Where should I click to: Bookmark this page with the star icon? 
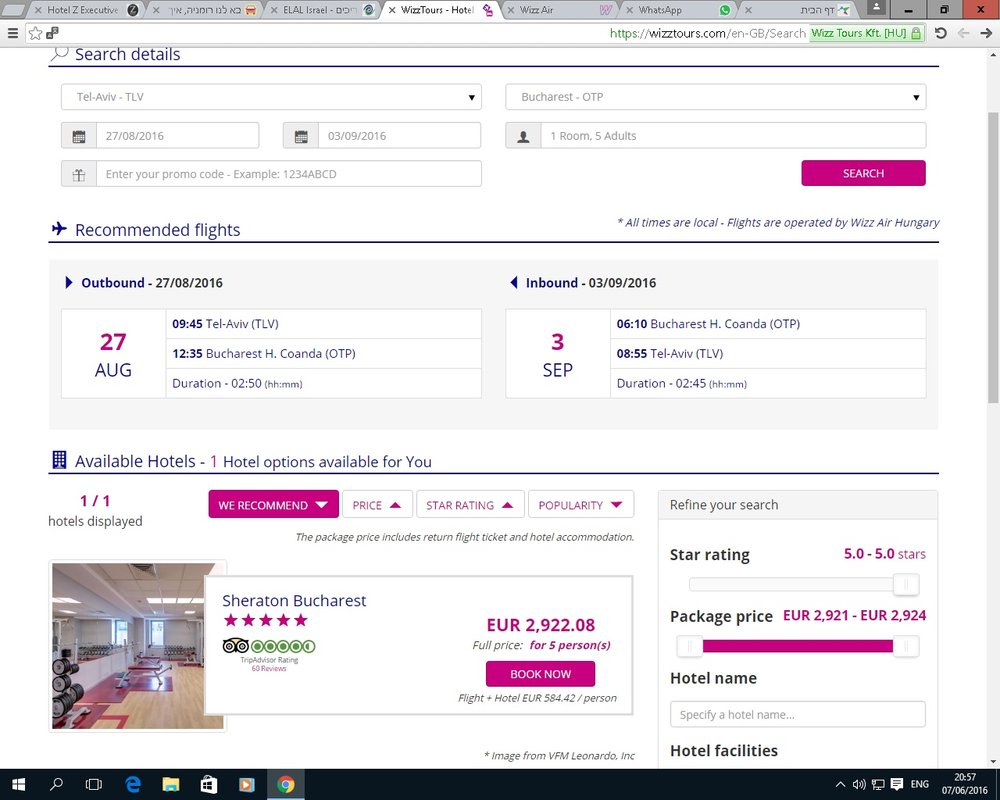[x=36, y=33]
